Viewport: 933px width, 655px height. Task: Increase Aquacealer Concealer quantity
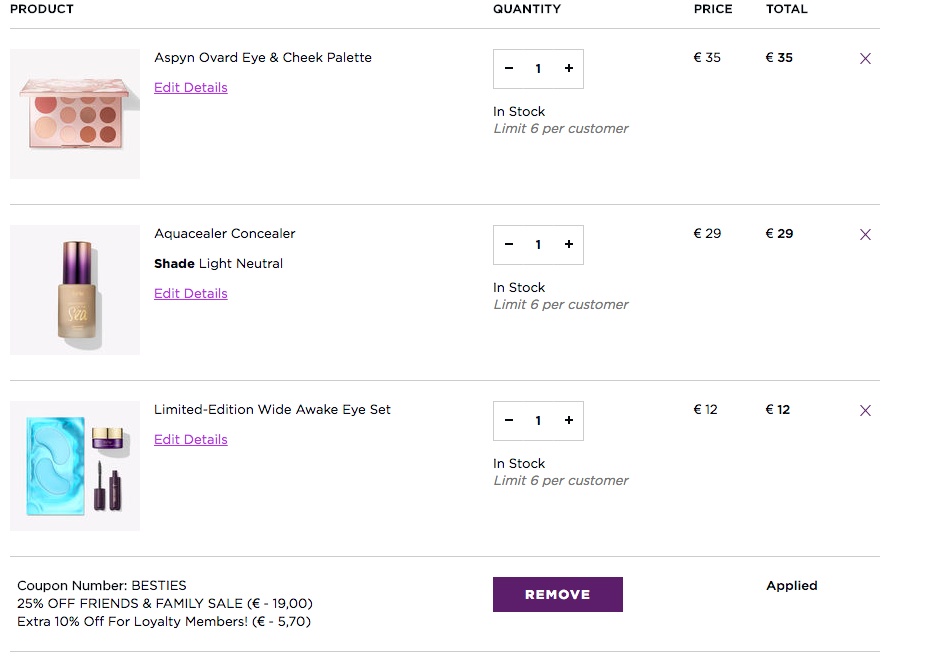pyautogui.click(x=569, y=245)
